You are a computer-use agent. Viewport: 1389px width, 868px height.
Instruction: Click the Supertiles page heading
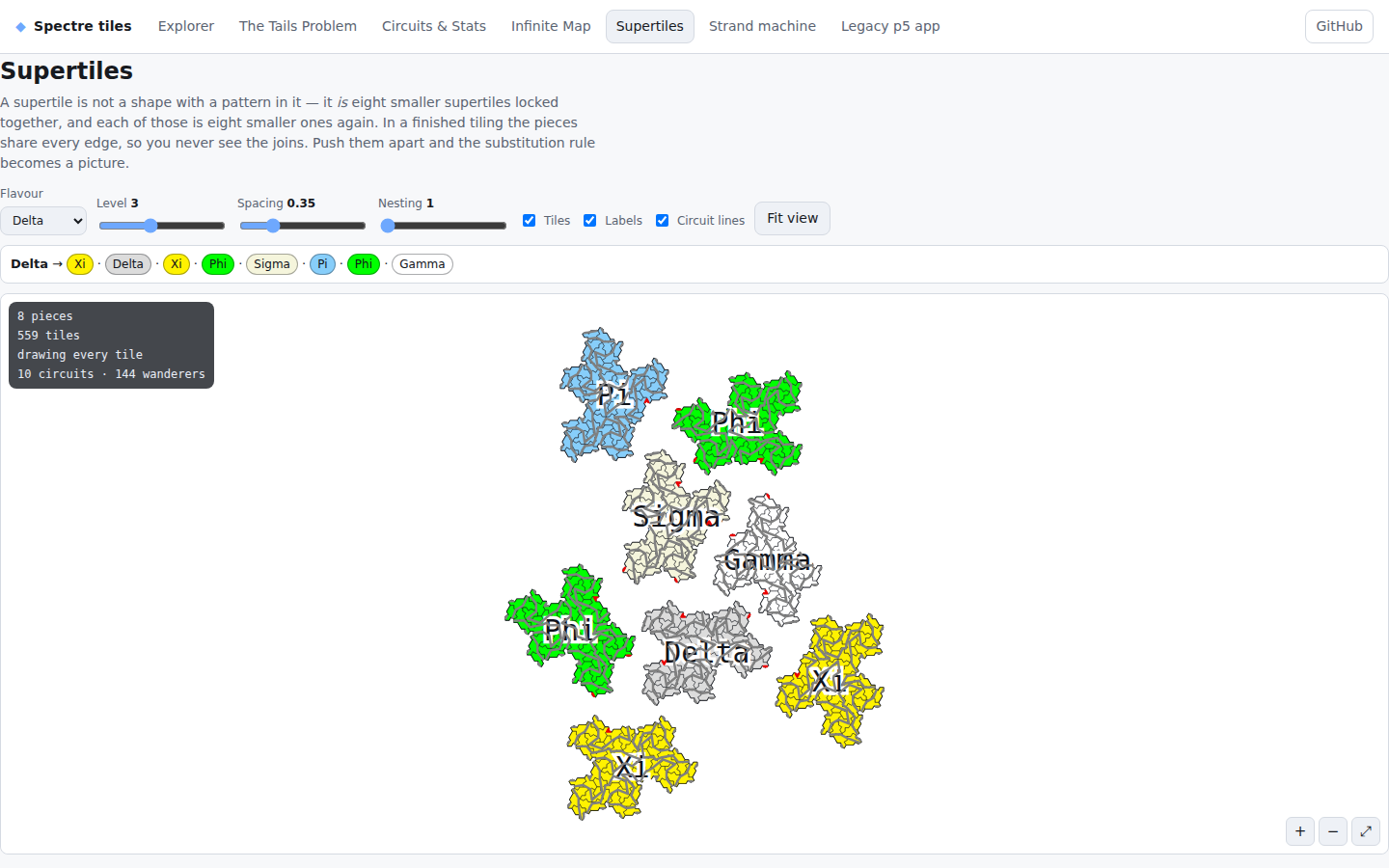(67, 70)
